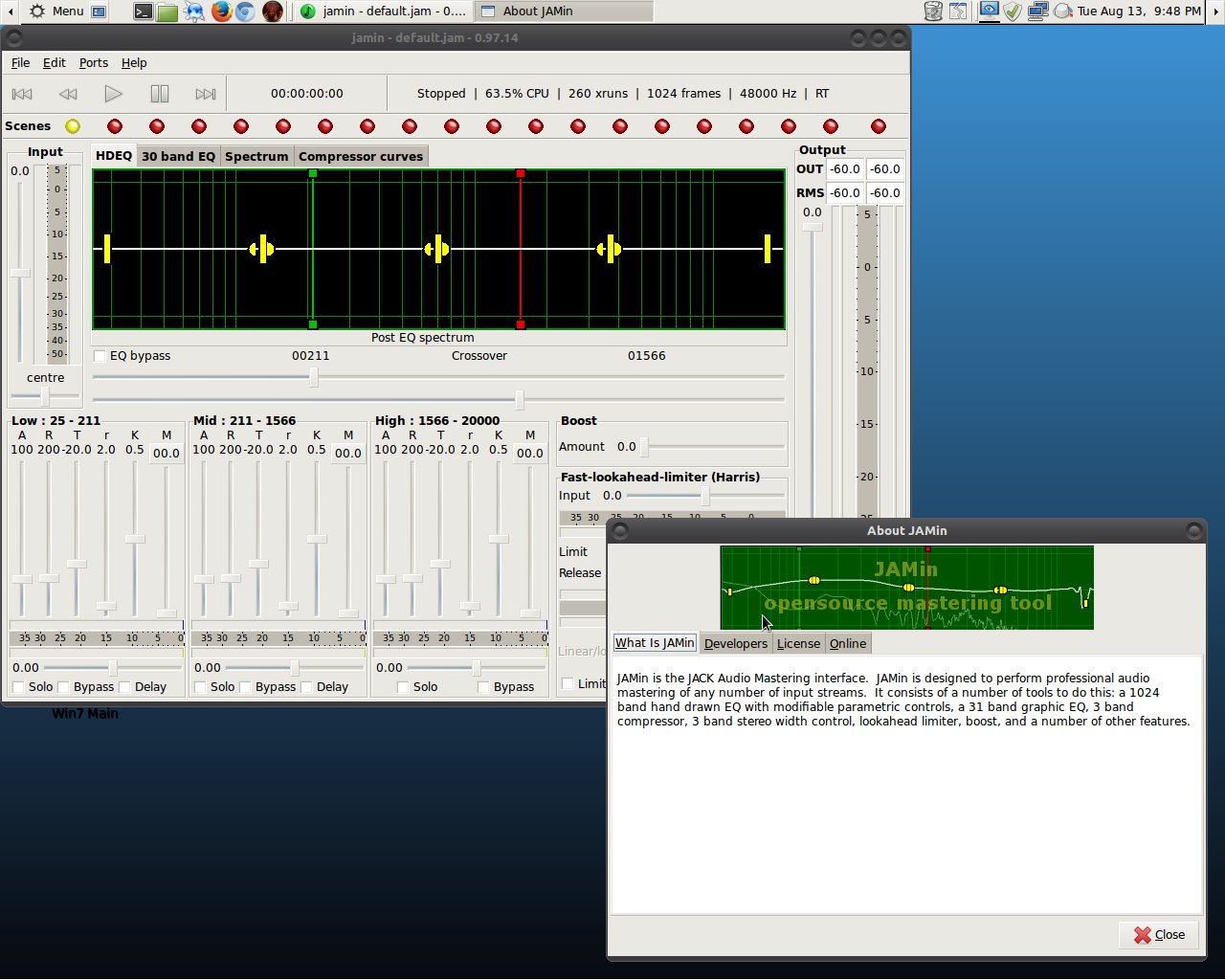This screenshot has width=1225, height=980.
Task: Click the Play transport button
Action: point(113,93)
